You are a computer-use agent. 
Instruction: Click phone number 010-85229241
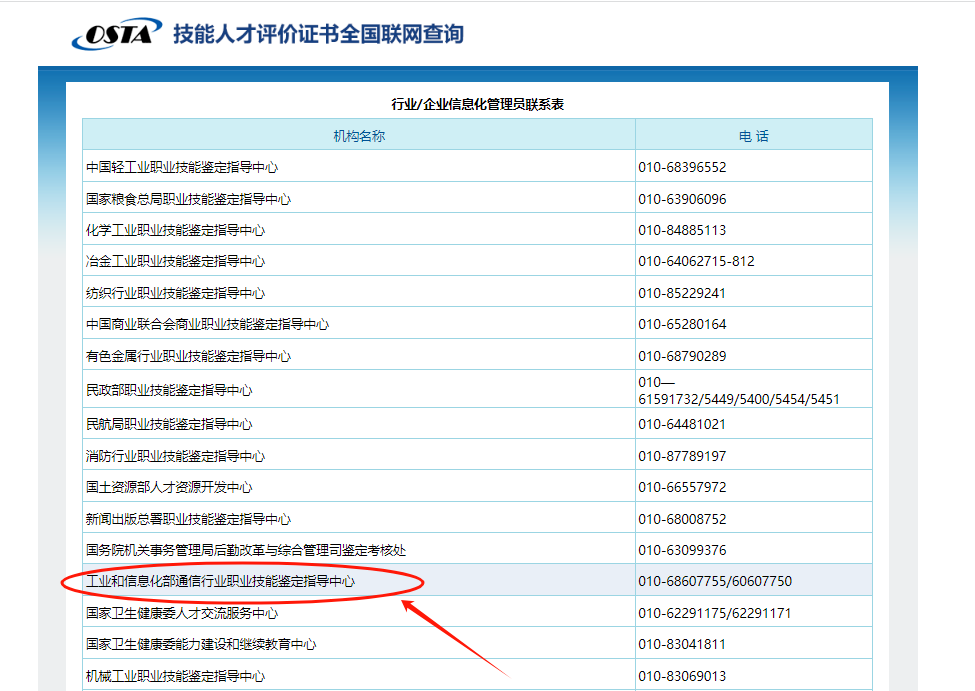[x=682, y=293]
